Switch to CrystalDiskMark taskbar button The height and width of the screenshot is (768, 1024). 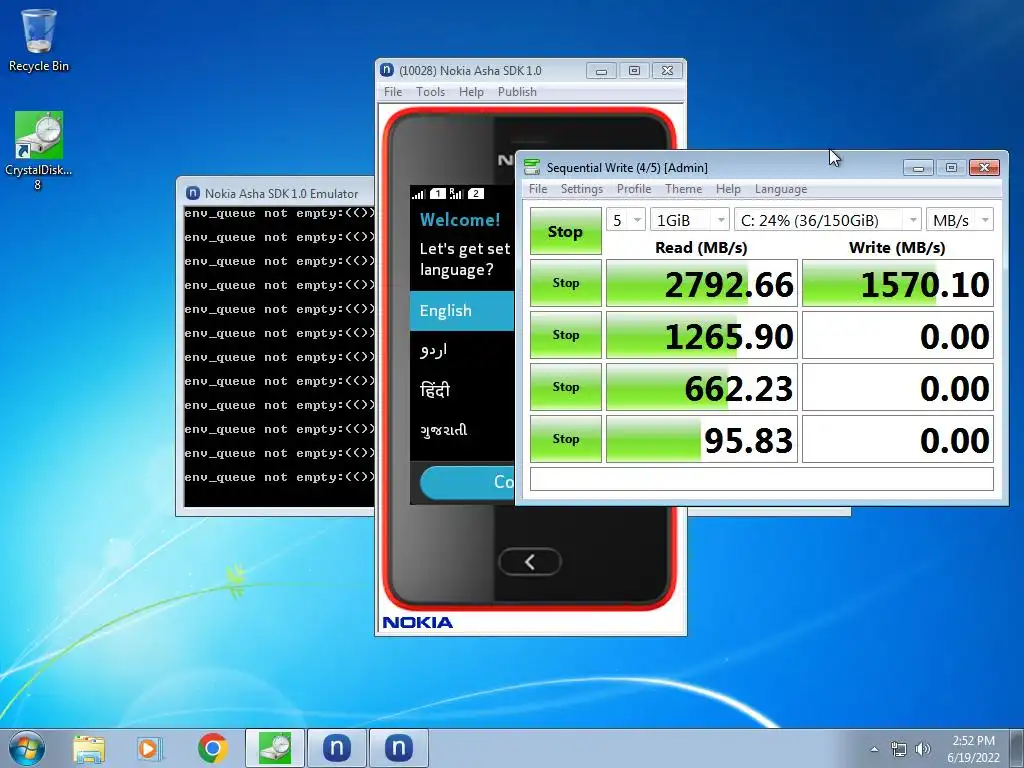click(x=275, y=748)
